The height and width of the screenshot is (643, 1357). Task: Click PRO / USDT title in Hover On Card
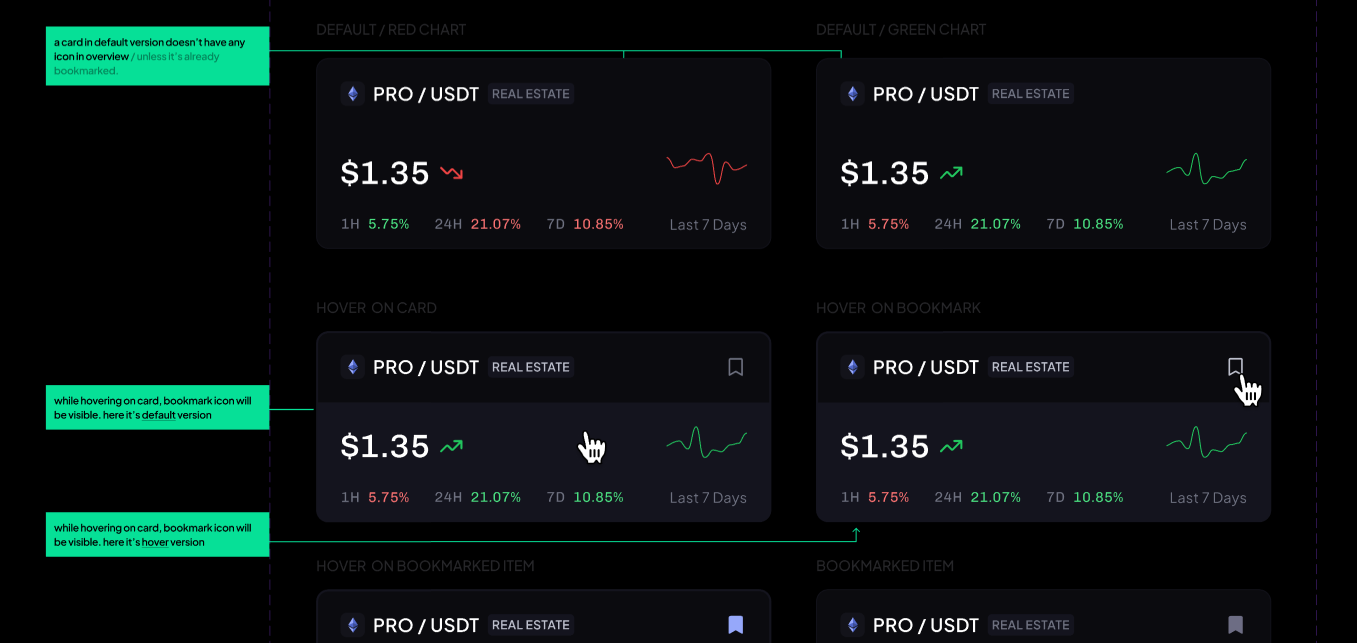[x=426, y=367]
